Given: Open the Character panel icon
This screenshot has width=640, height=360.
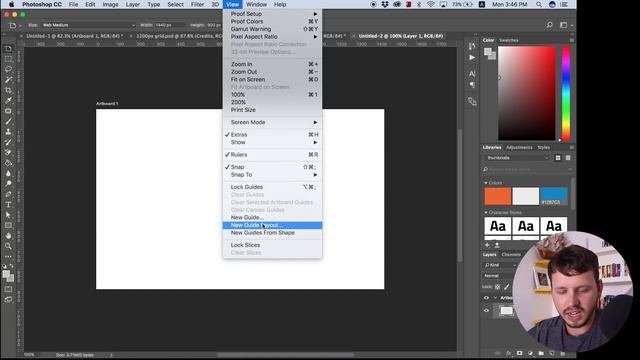Looking at the screenshot, I should pyautogui.click(x=472, y=74).
